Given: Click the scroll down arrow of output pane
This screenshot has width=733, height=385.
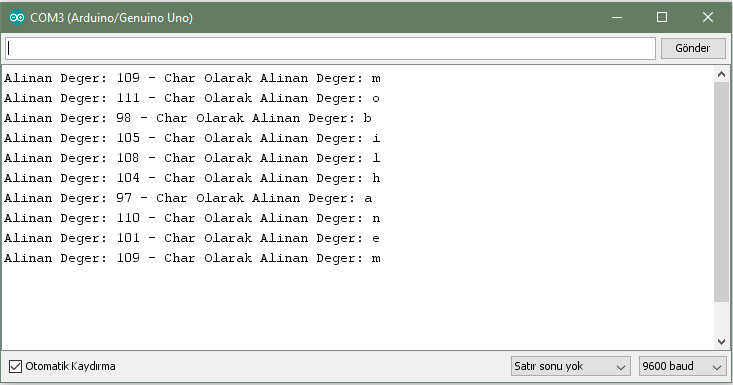Looking at the screenshot, I should (x=721, y=342).
